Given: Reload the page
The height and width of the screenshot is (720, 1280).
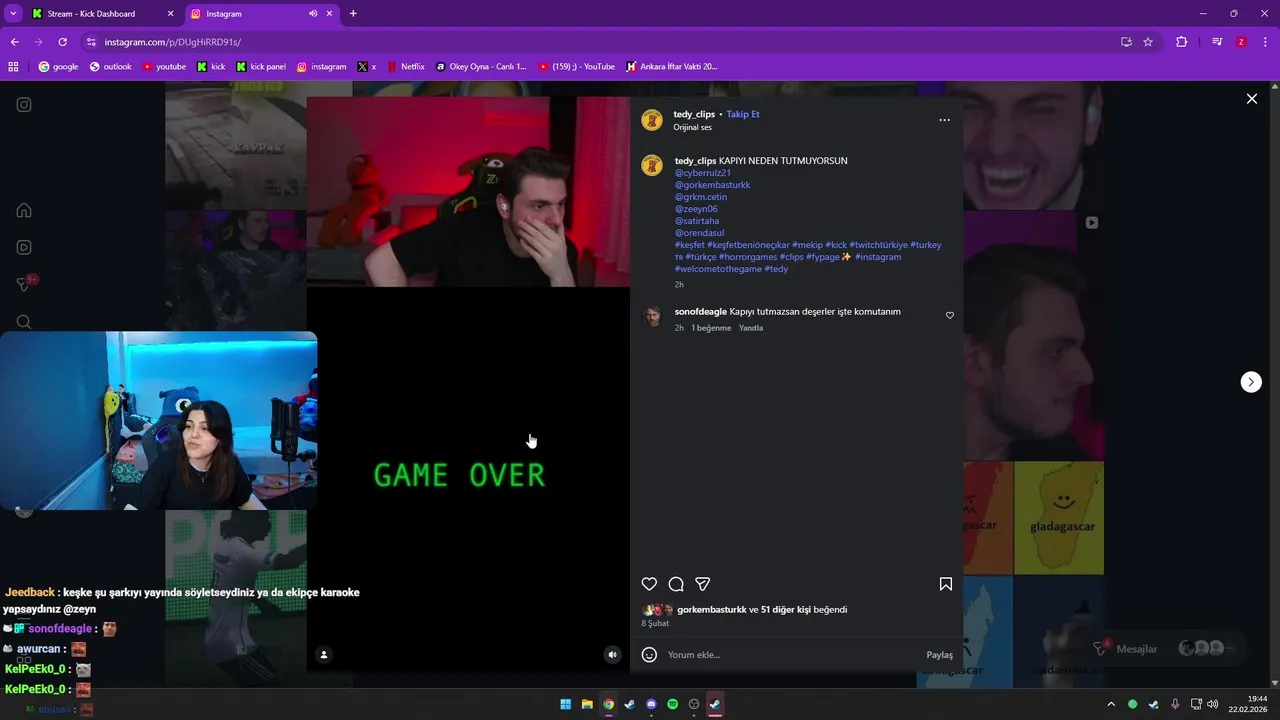Looking at the screenshot, I should click(62, 42).
